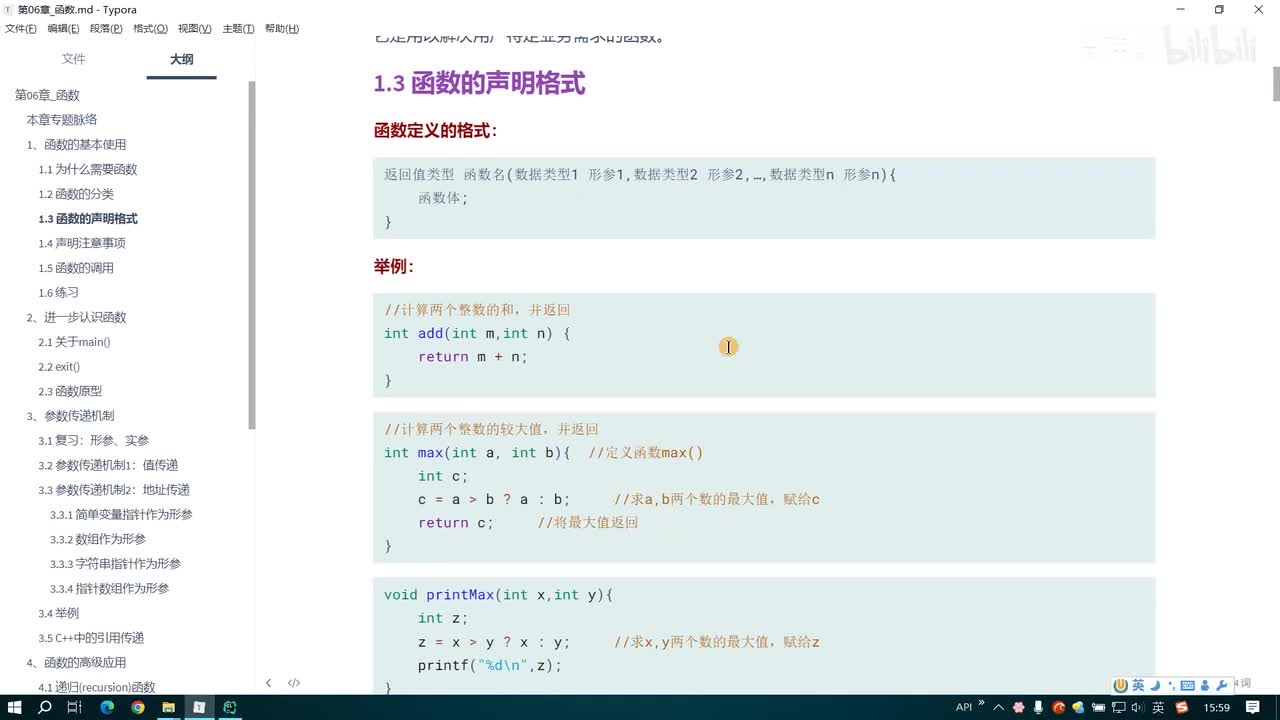Open taskbar search magnifier

[45, 707]
